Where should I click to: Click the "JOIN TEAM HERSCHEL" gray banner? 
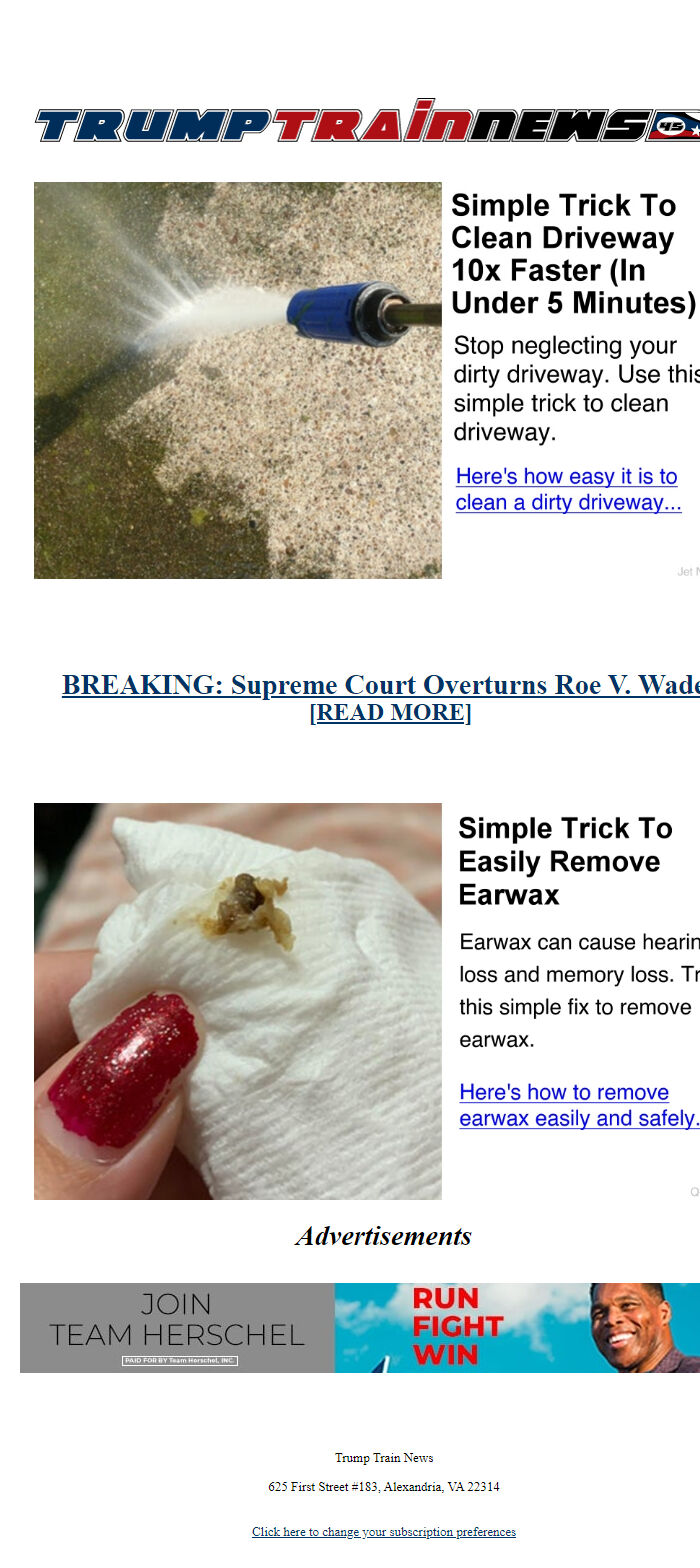tap(177, 1328)
